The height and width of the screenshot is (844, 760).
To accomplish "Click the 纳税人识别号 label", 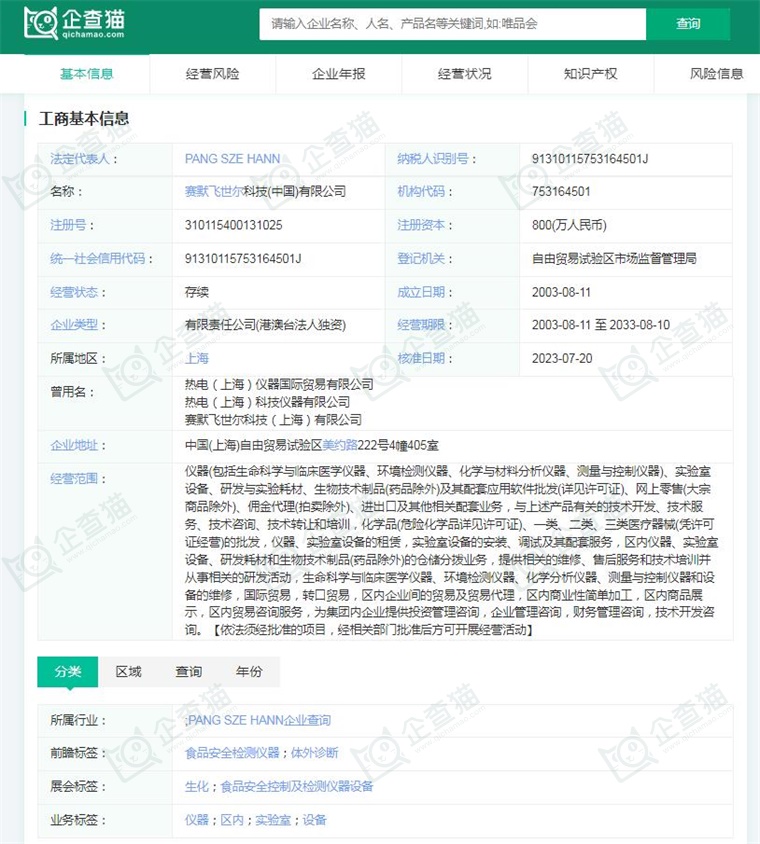I will tap(433, 159).
